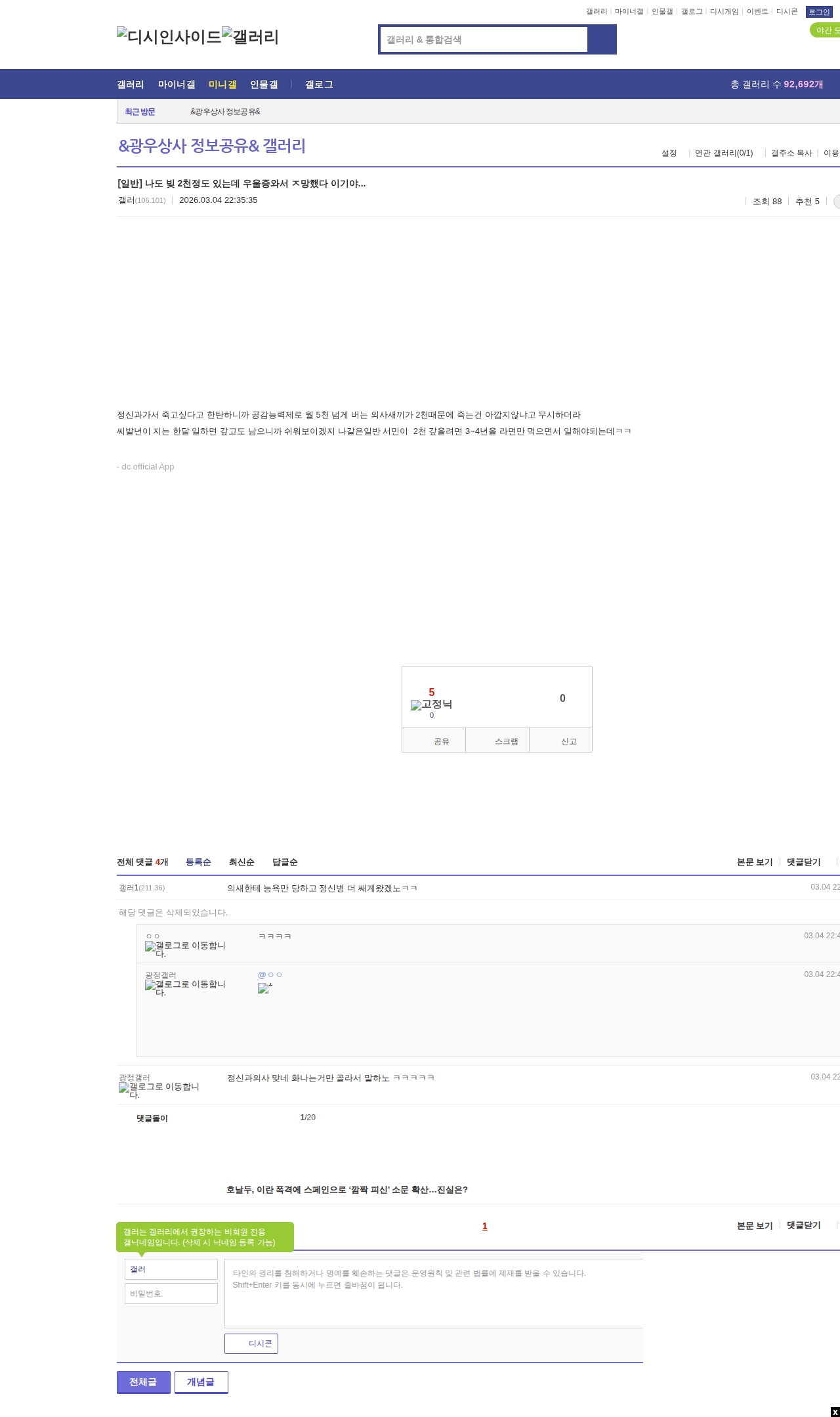Open the 호날두 news headline link
The width and height of the screenshot is (840, 1417).
[x=346, y=1190]
